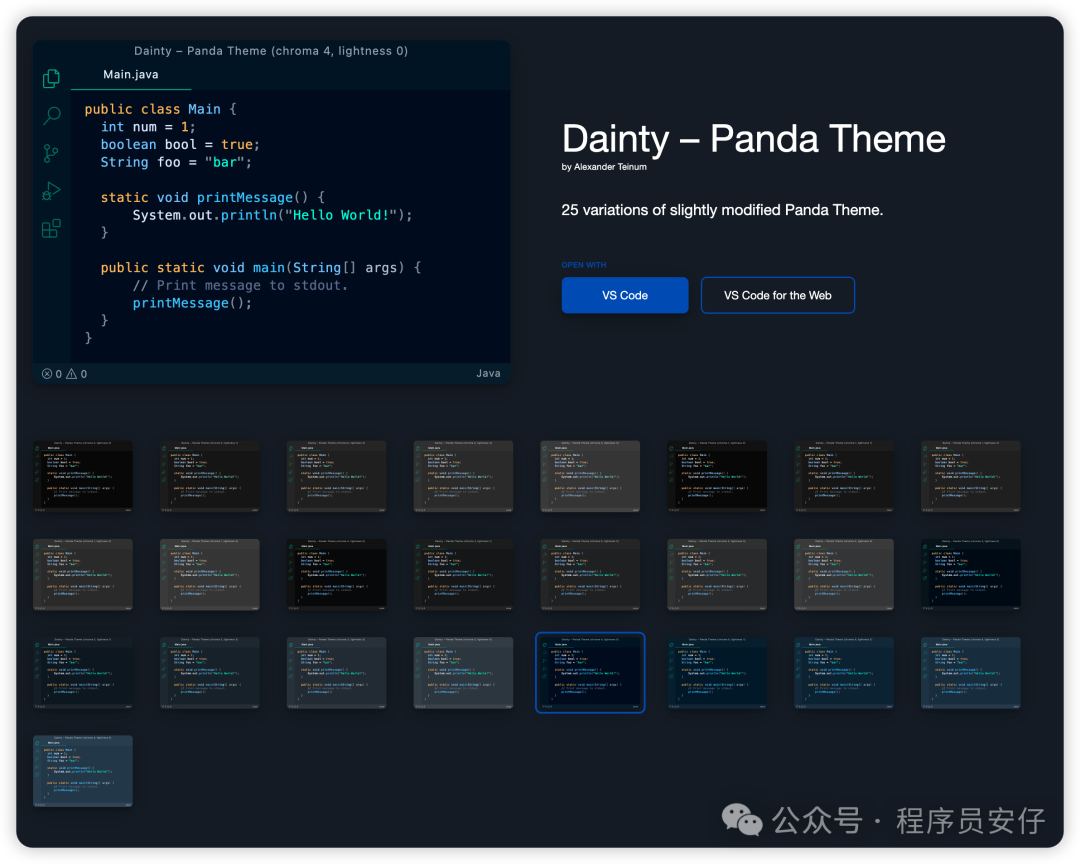Select the last thumbnail in the top row
Screen dimensions: 1080x864
[x=970, y=476]
